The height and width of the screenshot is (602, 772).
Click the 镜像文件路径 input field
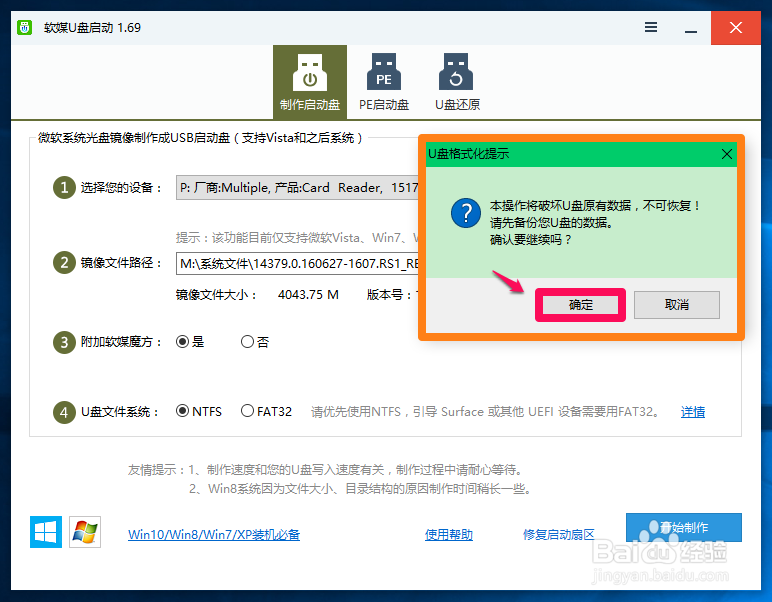click(297, 264)
